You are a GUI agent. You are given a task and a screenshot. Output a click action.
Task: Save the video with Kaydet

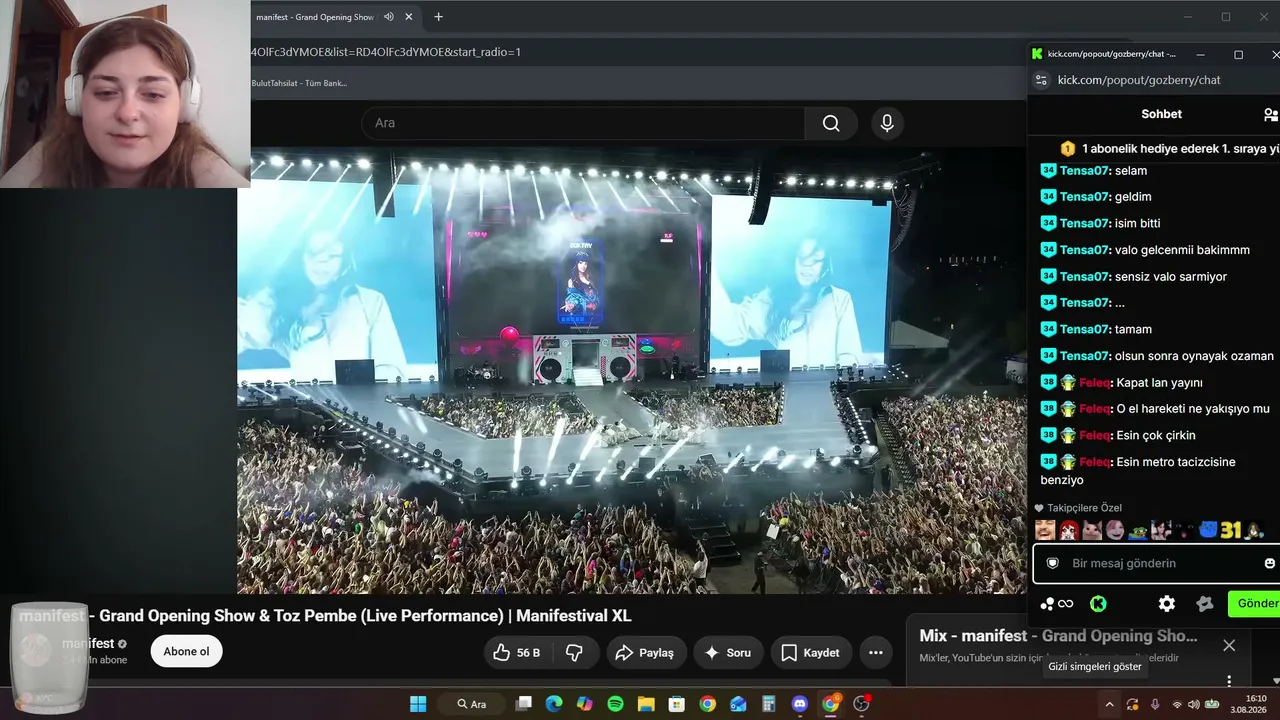click(810, 653)
